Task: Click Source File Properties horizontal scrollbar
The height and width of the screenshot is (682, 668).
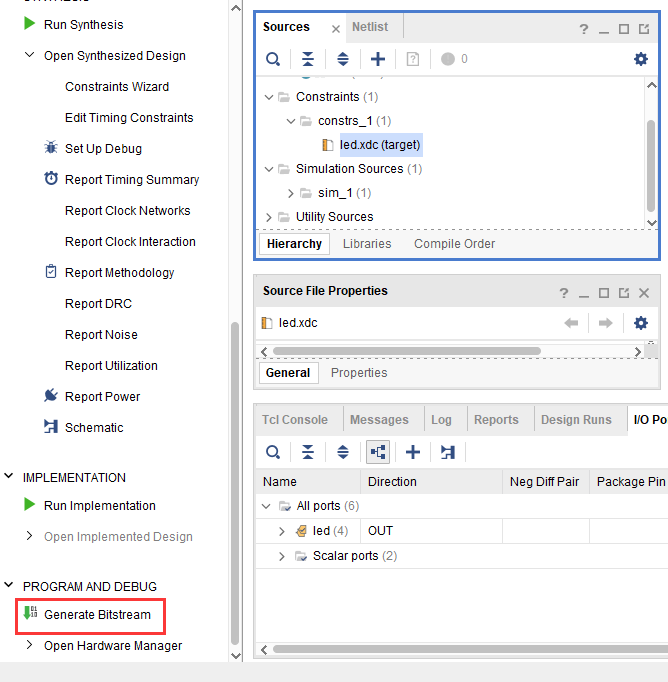Action: pos(407,351)
